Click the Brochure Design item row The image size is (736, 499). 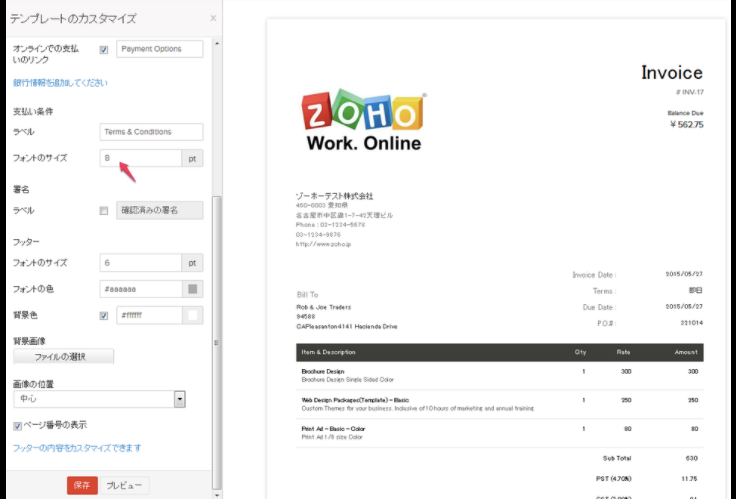pyautogui.click(x=499, y=376)
